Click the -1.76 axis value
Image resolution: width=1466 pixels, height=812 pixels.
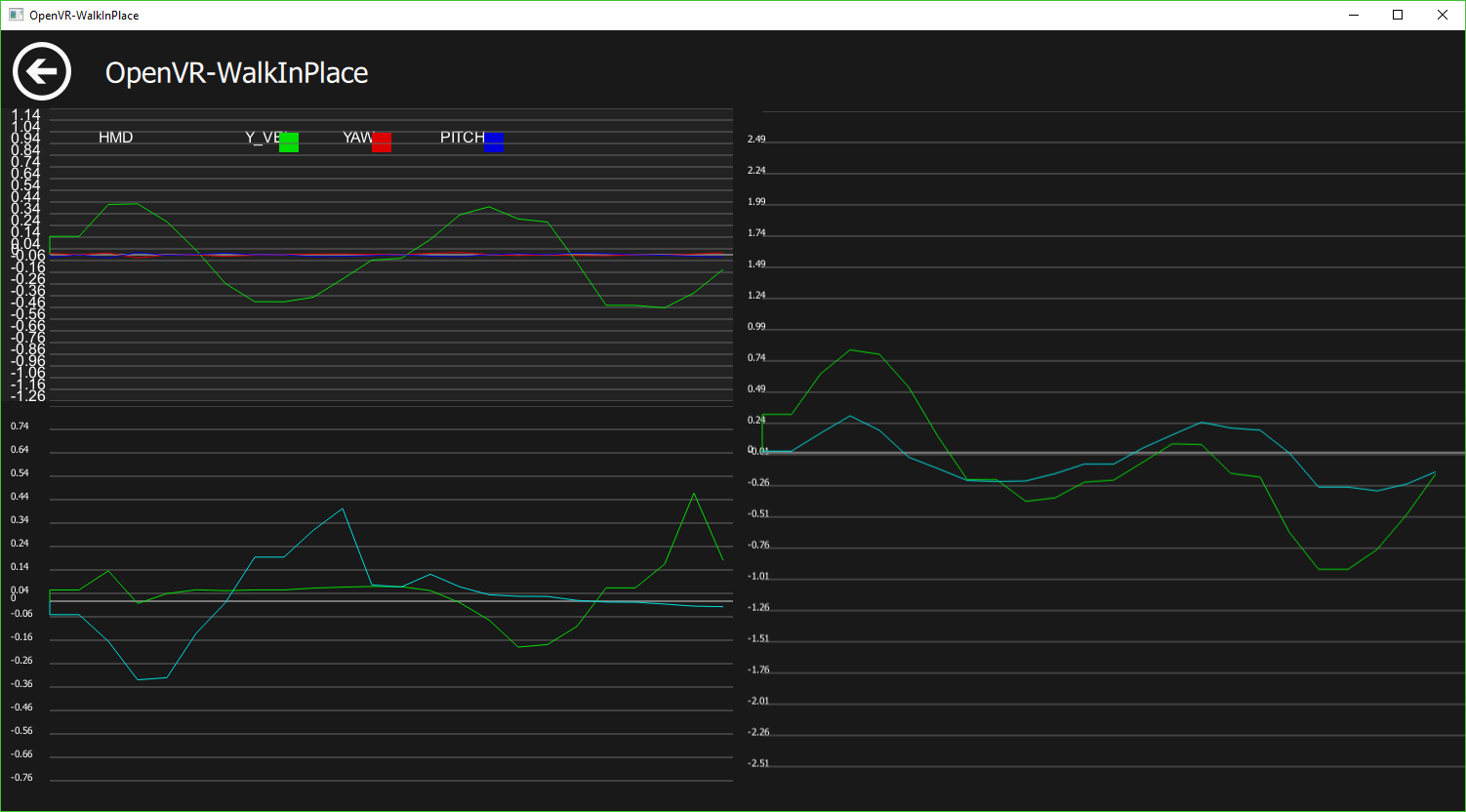pos(758,670)
